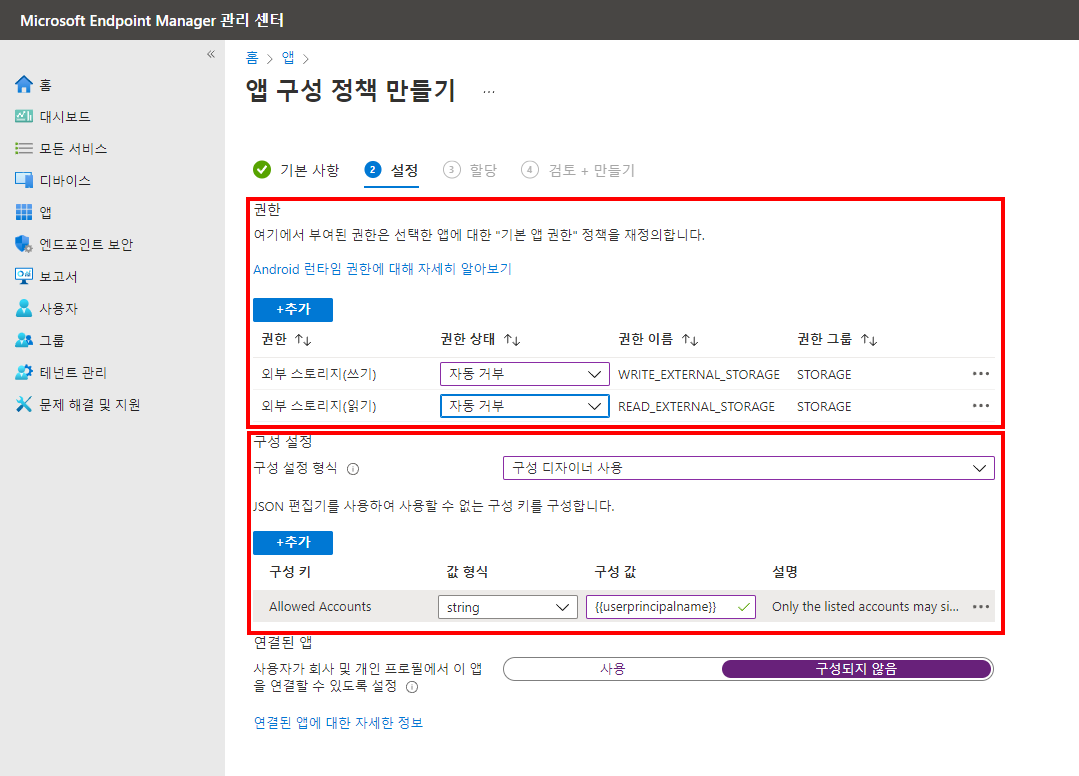Open more options for Allowed Accounts row
This screenshot has width=1079, height=776.
click(x=981, y=607)
